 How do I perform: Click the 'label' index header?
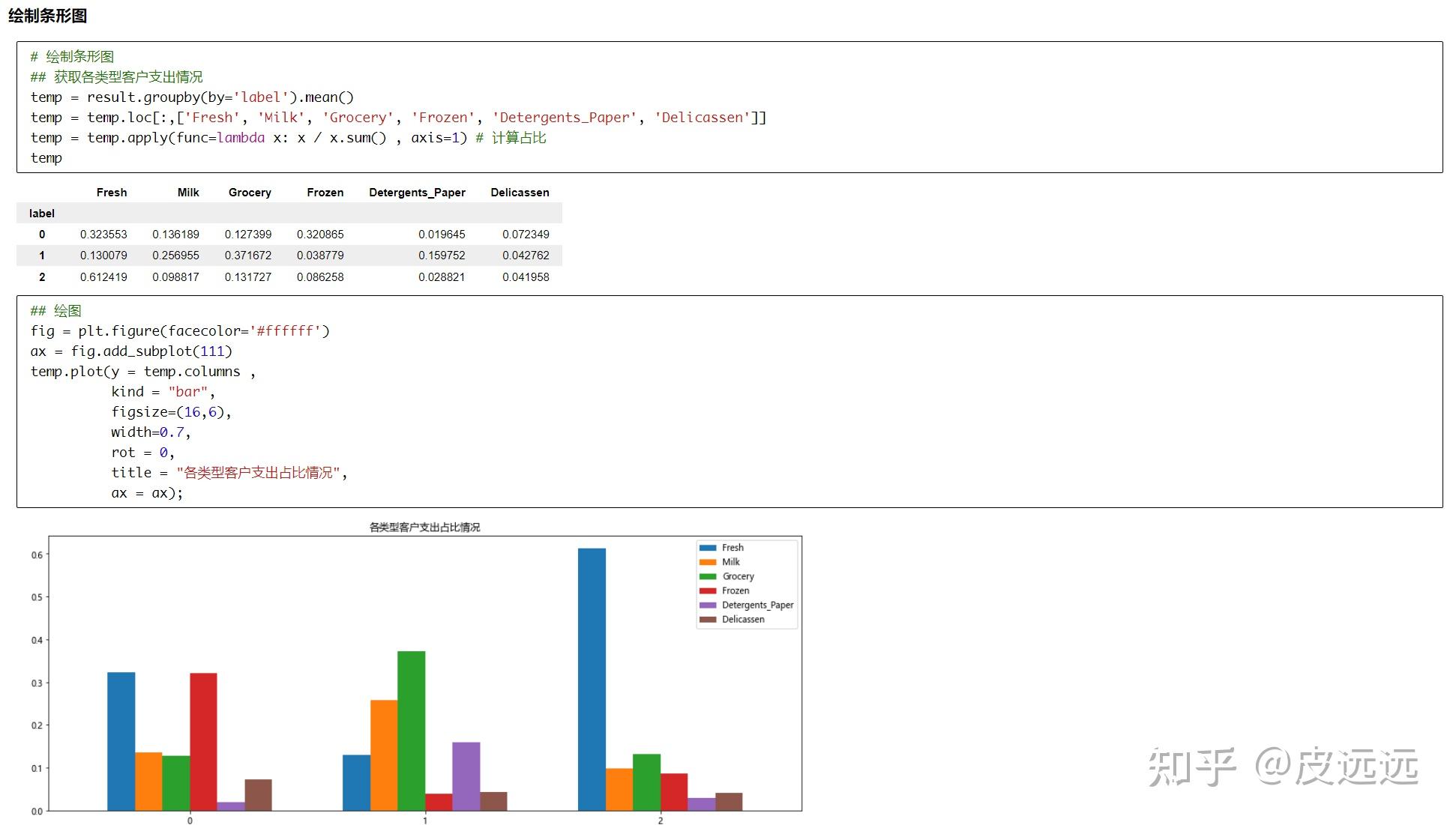(42, 214)
